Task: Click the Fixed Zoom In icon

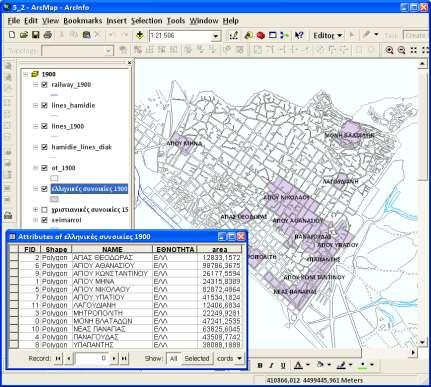Action: tap(414, 50)
